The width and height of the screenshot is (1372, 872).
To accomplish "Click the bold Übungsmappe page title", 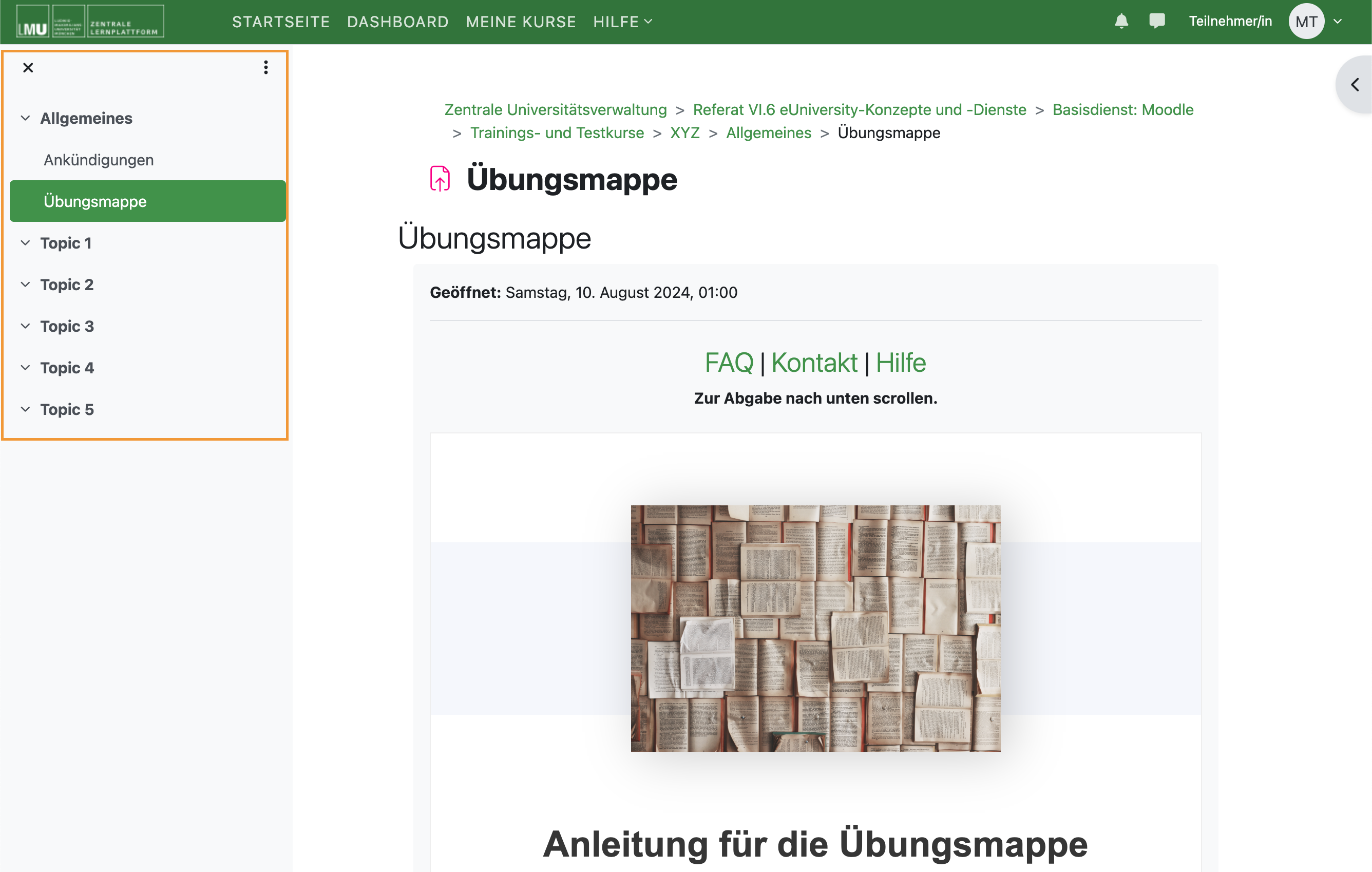I will pos(571,179).
